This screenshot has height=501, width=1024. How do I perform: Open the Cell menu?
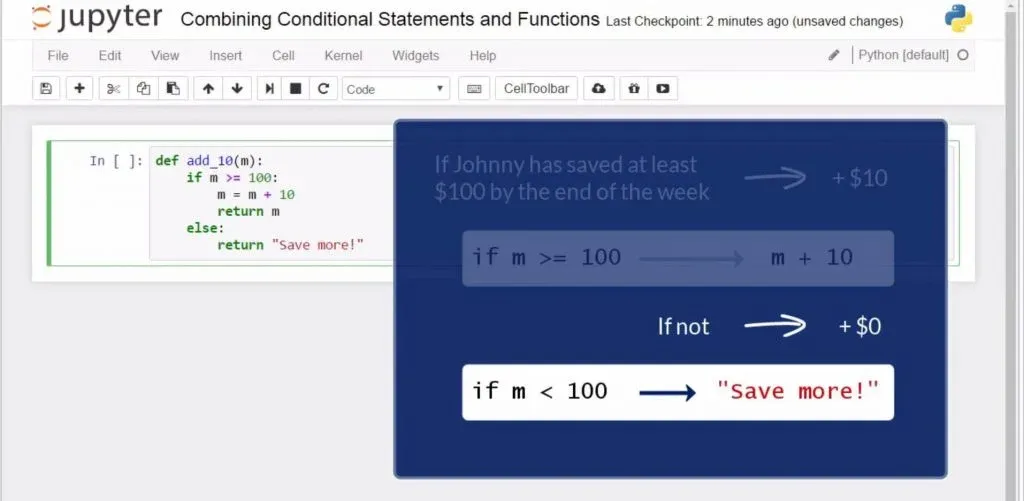[283, 56]
